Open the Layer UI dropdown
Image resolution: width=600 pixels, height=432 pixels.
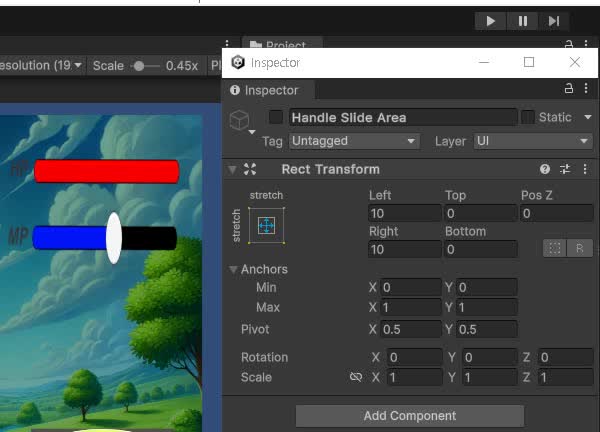(x=533, y=141)
